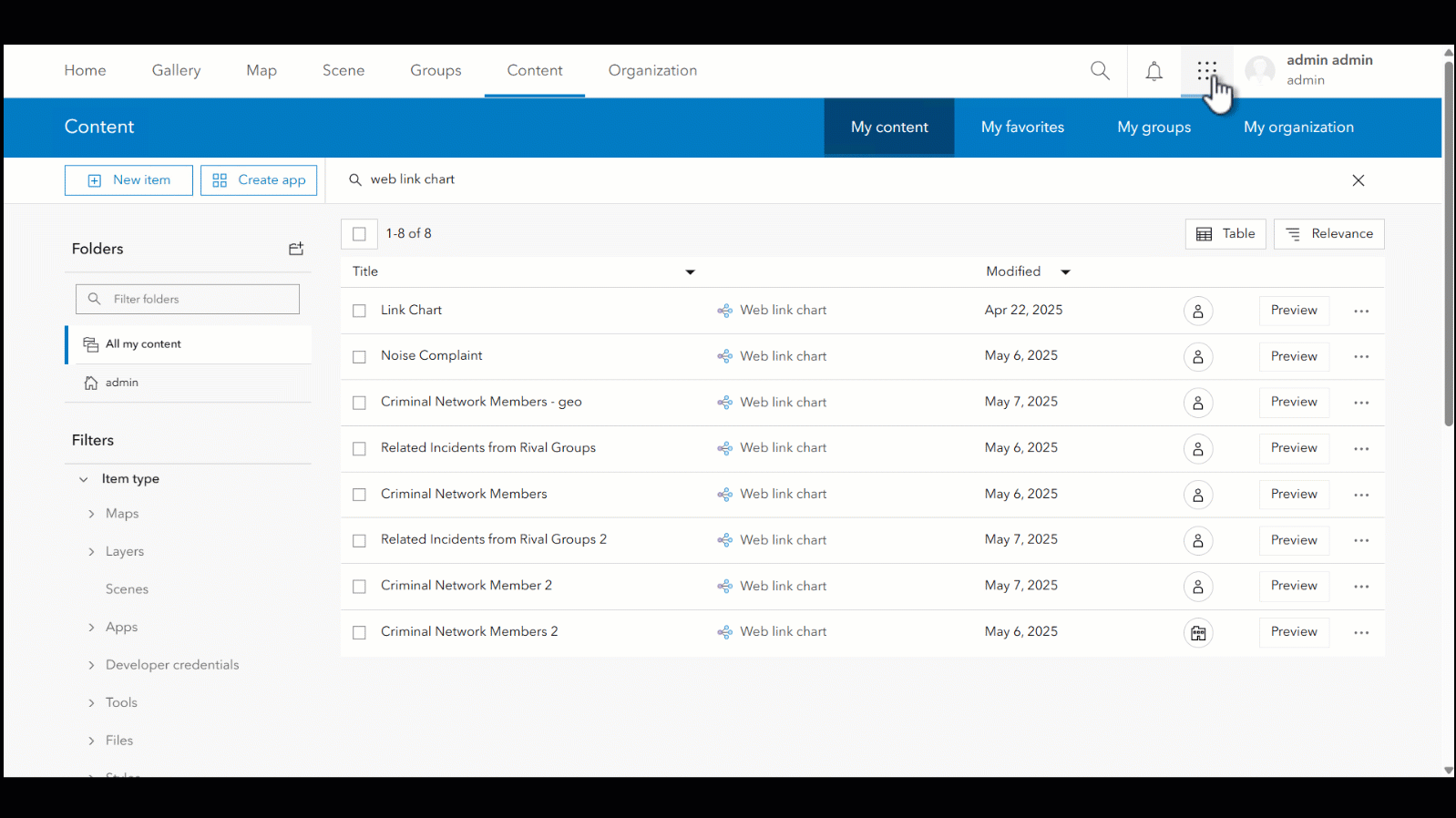The height and width of the screenshot is (818, 1456).
Task: Click organization share icon for Criminal Network Members 2
Action: (x=1198, y=633)
